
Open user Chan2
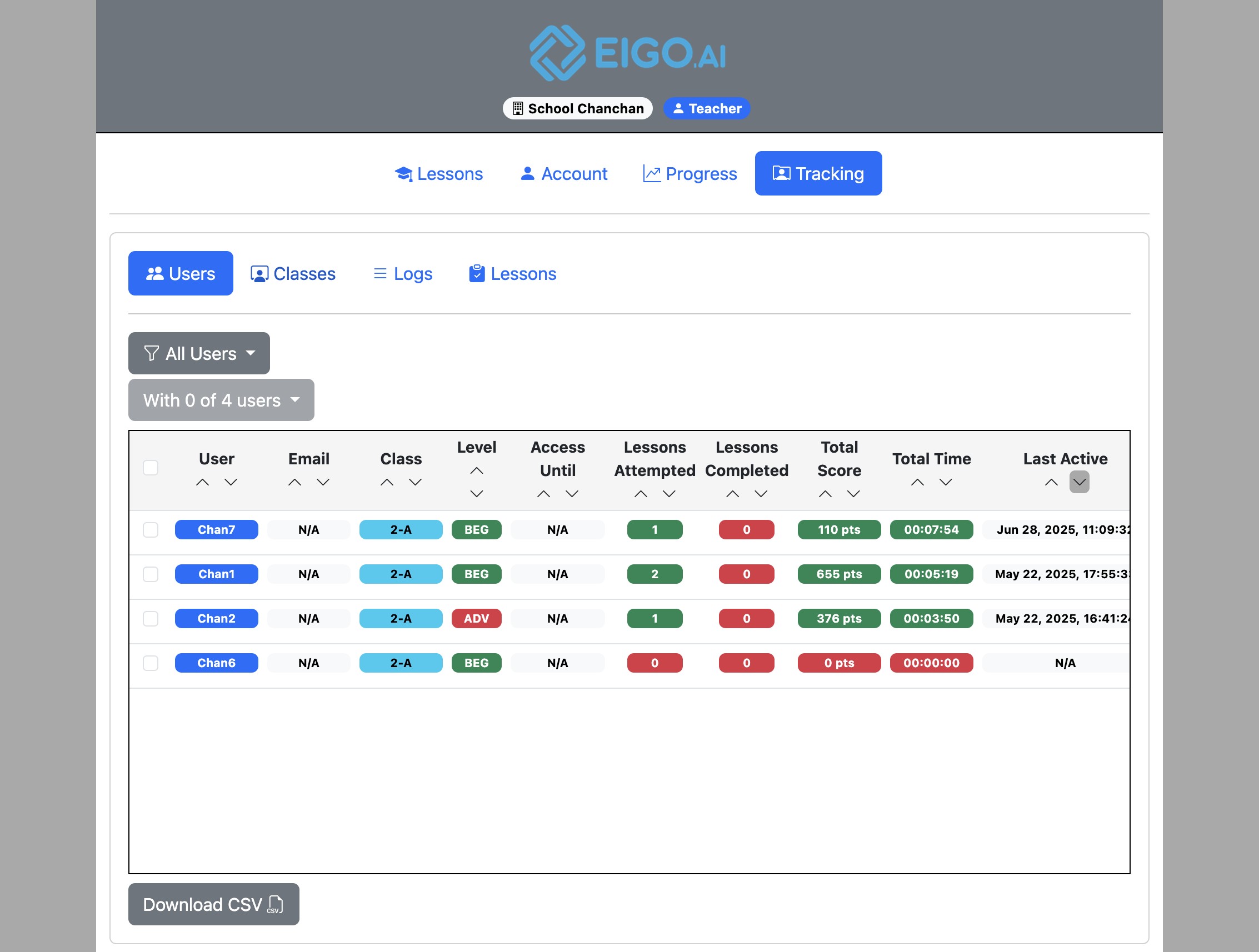(216, 619)
